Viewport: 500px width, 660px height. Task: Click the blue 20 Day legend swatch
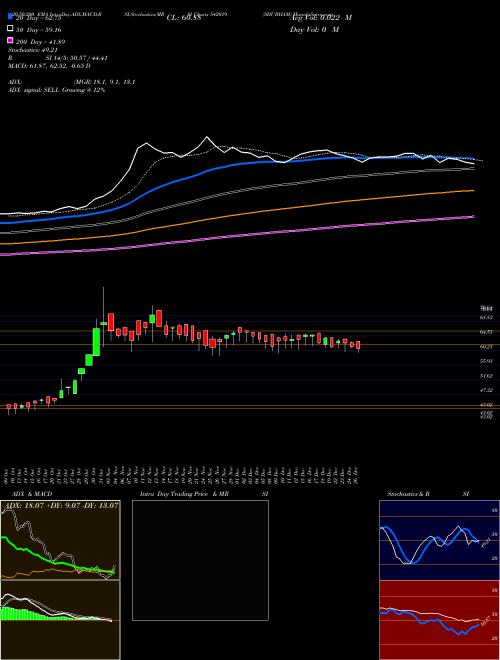pos(10,17)
